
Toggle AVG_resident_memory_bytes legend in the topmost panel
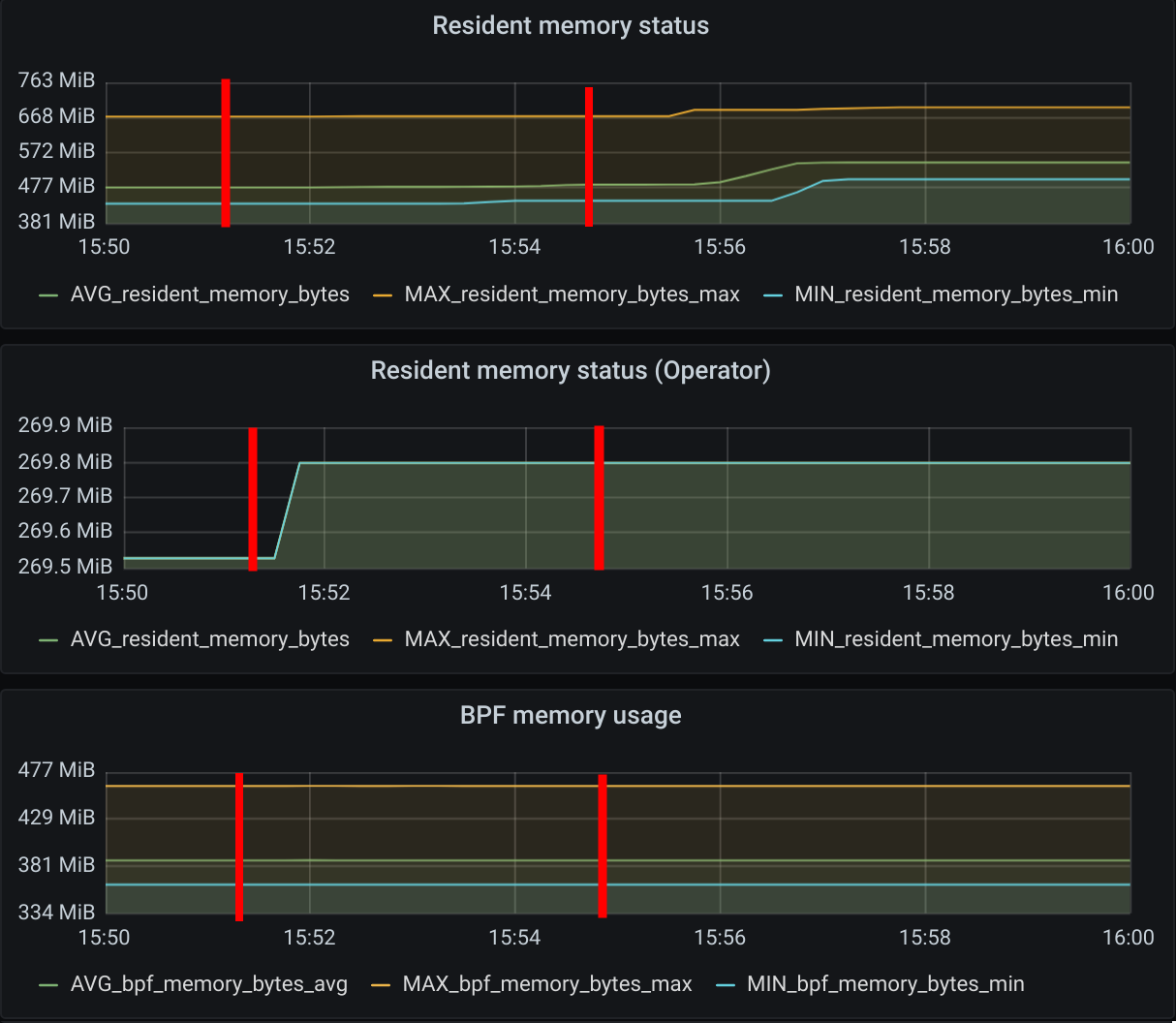(209, 294)
